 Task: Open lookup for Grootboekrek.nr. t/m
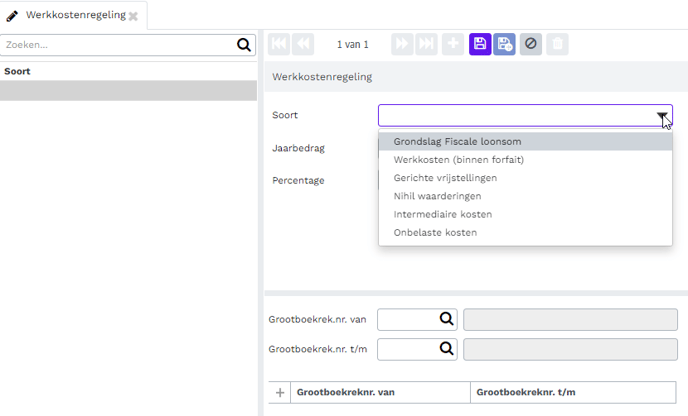tap(446, 349)
